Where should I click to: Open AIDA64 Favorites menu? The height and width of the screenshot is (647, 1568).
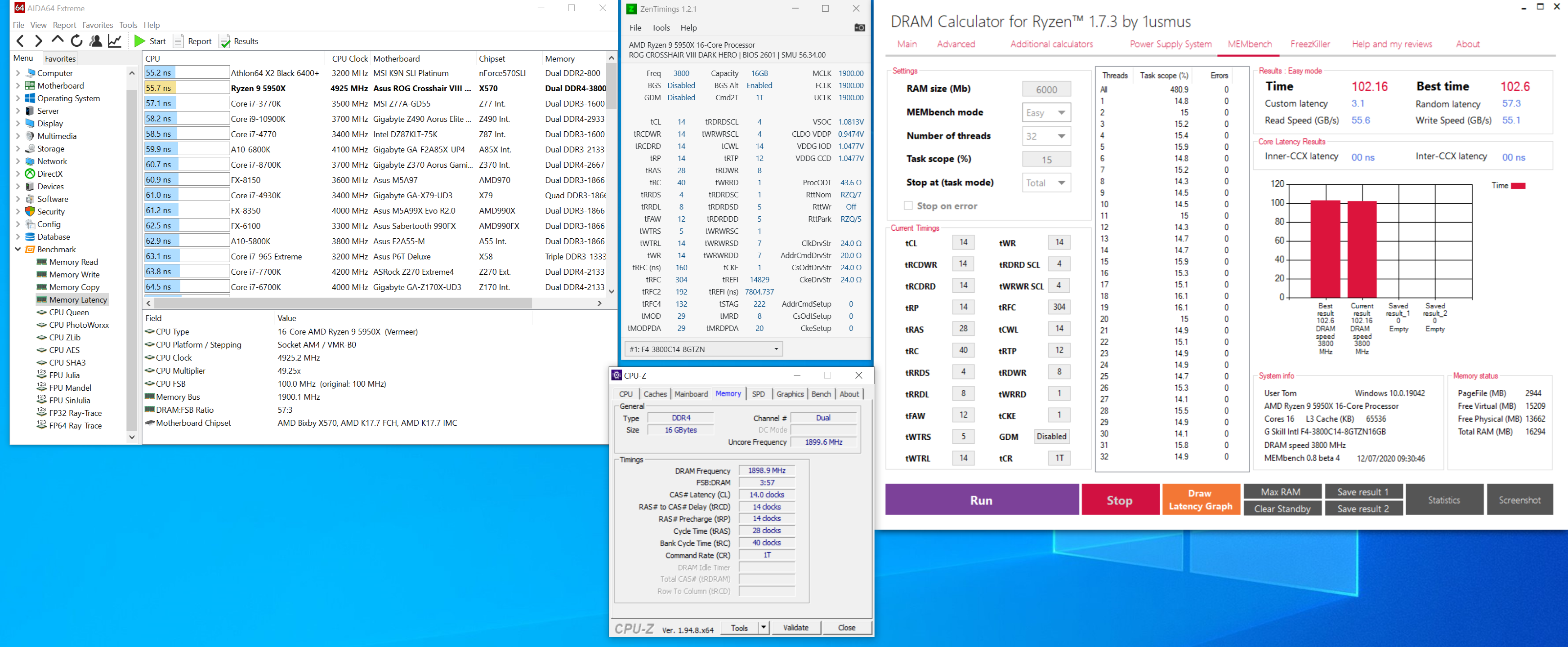point(98,25)
